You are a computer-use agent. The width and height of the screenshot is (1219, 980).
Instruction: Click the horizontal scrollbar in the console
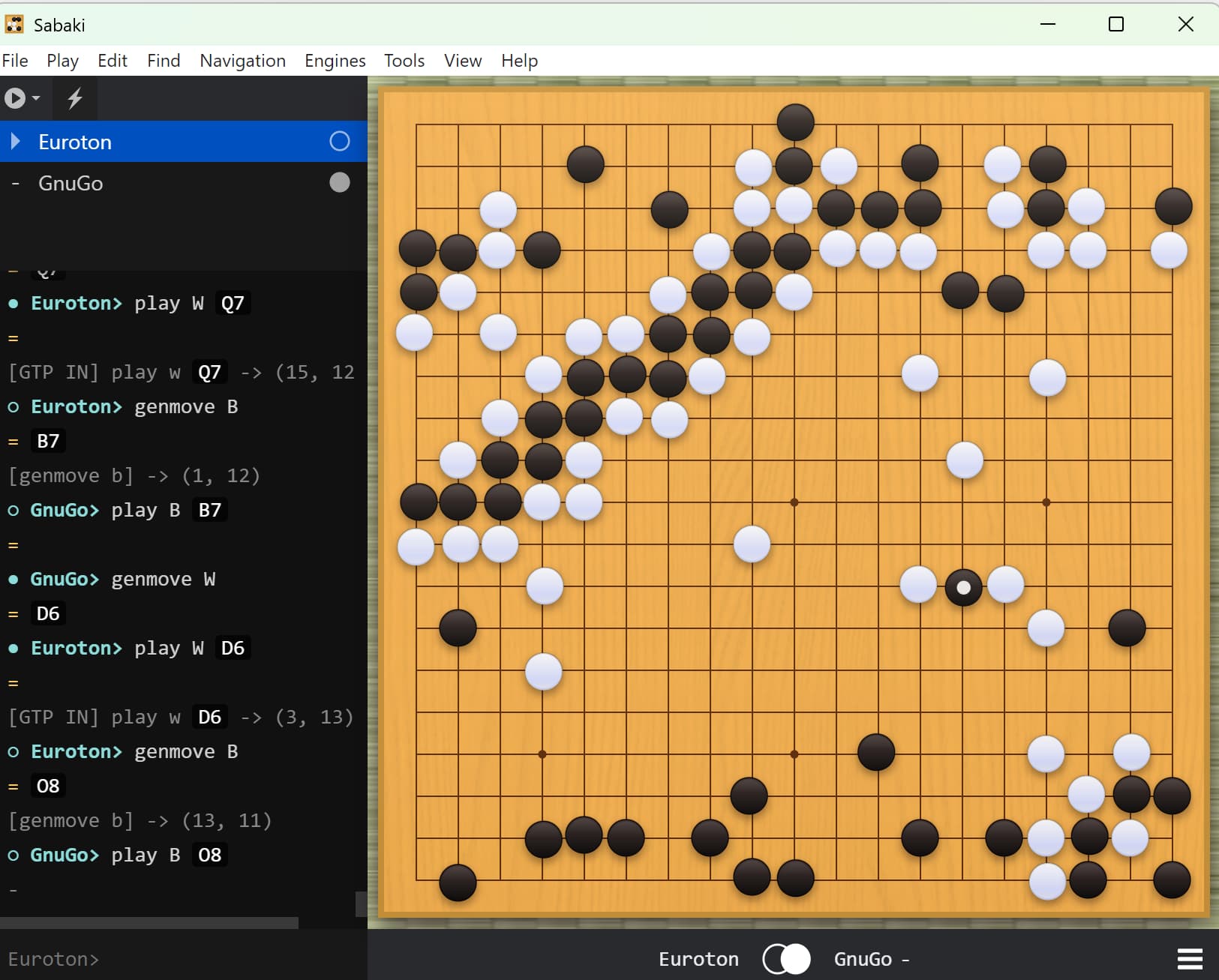click(x=149, y=922)
